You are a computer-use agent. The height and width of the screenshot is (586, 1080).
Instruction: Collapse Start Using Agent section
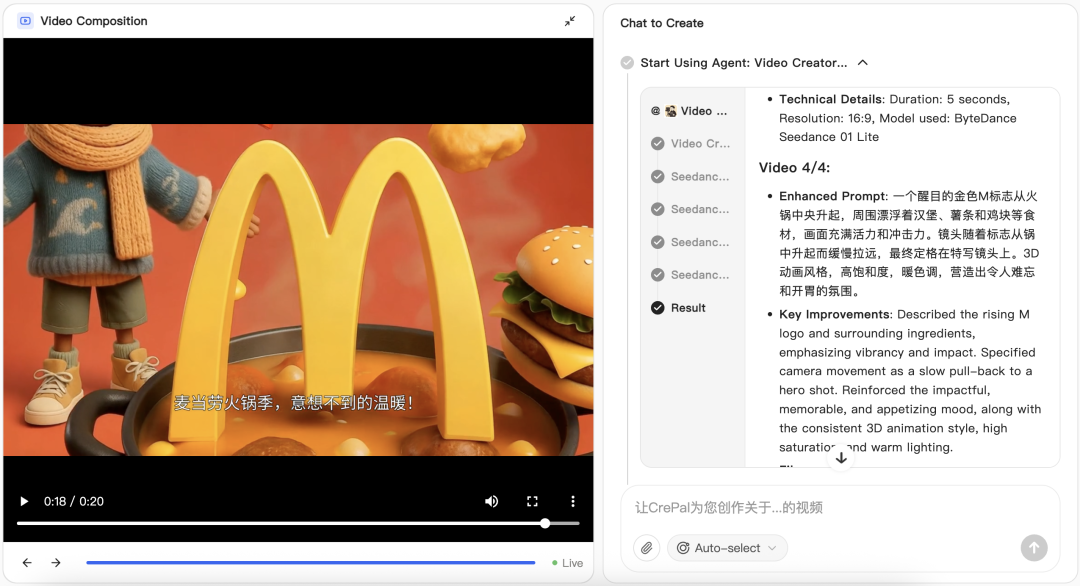pos(862,63)
